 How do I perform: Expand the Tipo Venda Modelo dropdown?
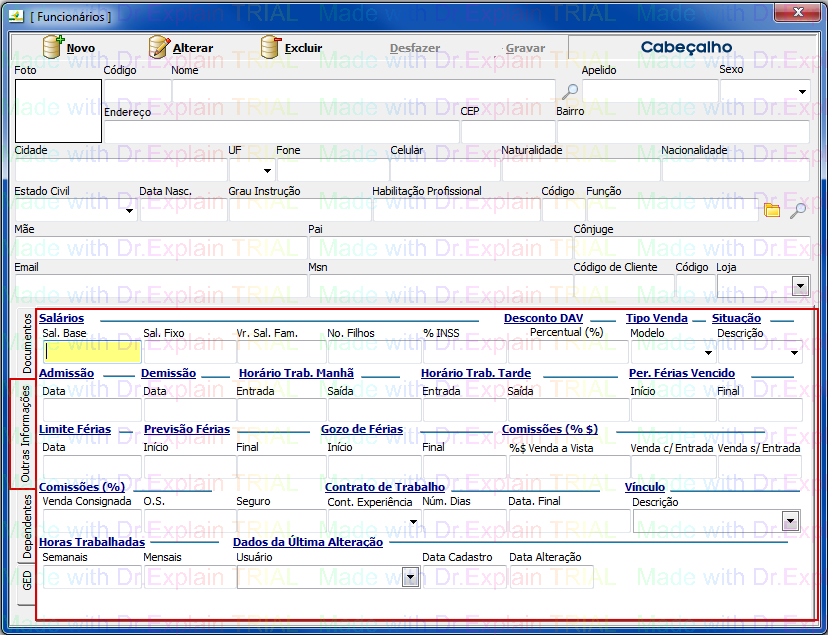pyautogui.click(x=707, y=352)
